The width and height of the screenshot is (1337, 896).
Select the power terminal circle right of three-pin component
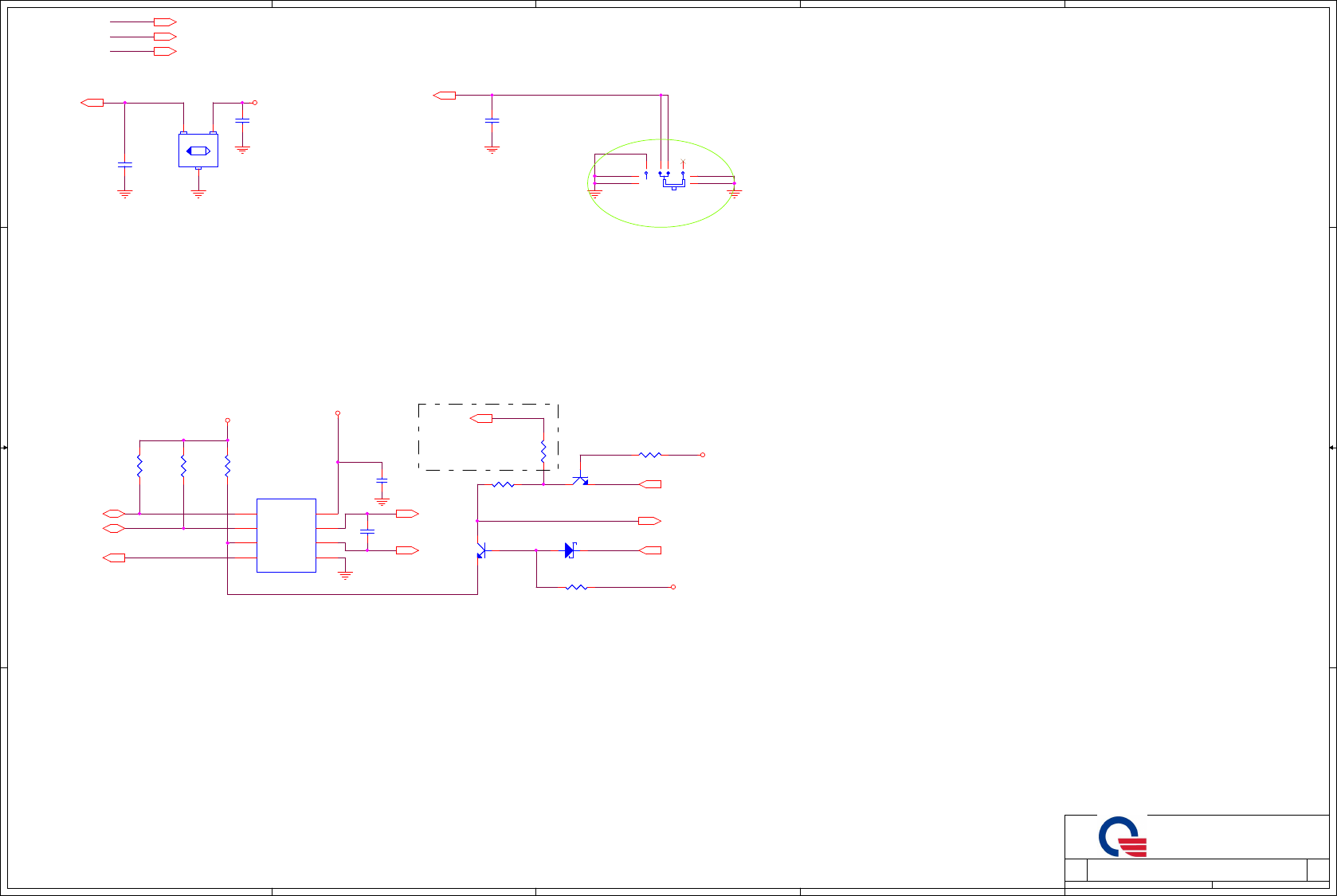pyautogui.click(x=255, y=103)
